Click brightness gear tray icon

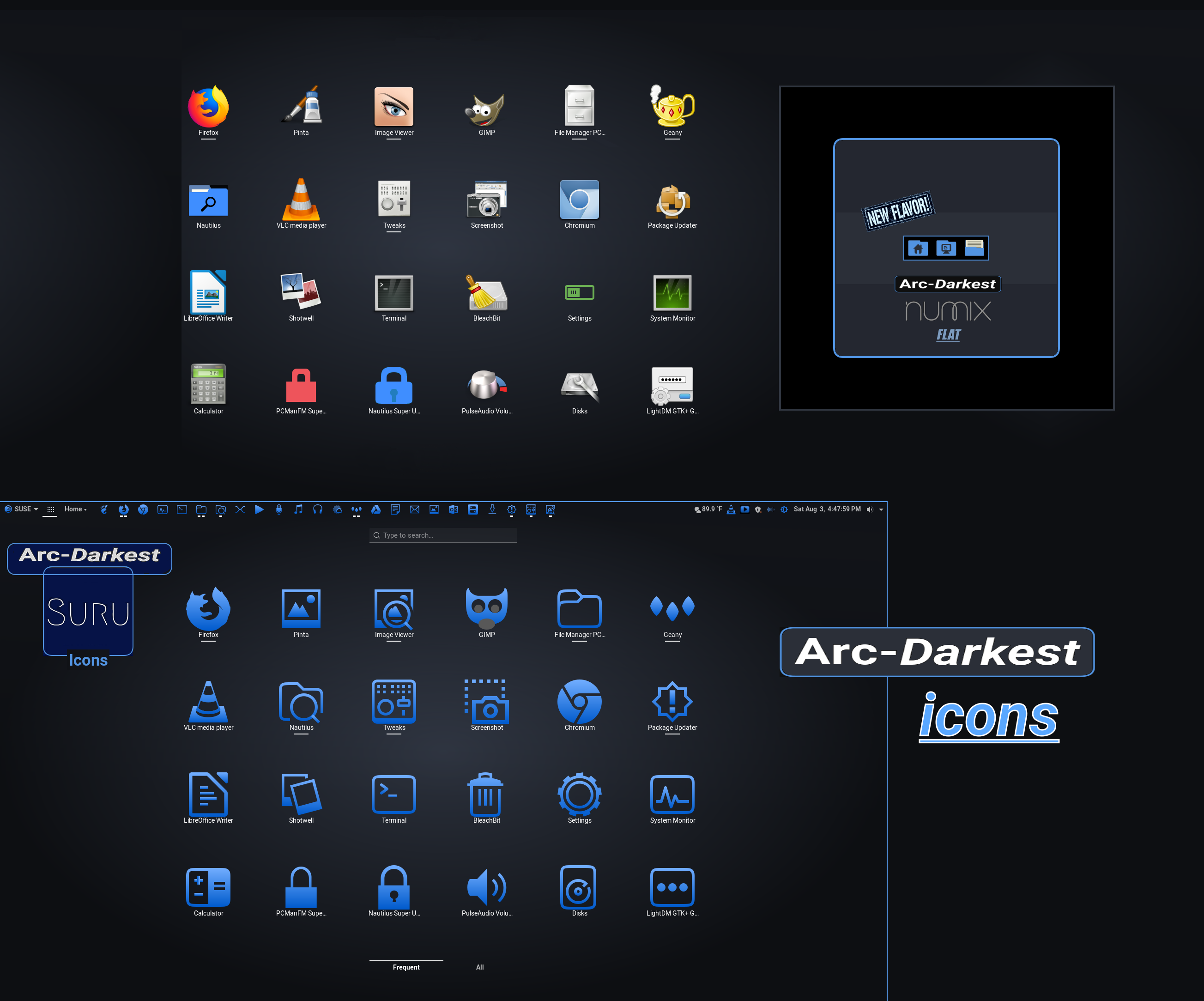click(x=784, y=510)
